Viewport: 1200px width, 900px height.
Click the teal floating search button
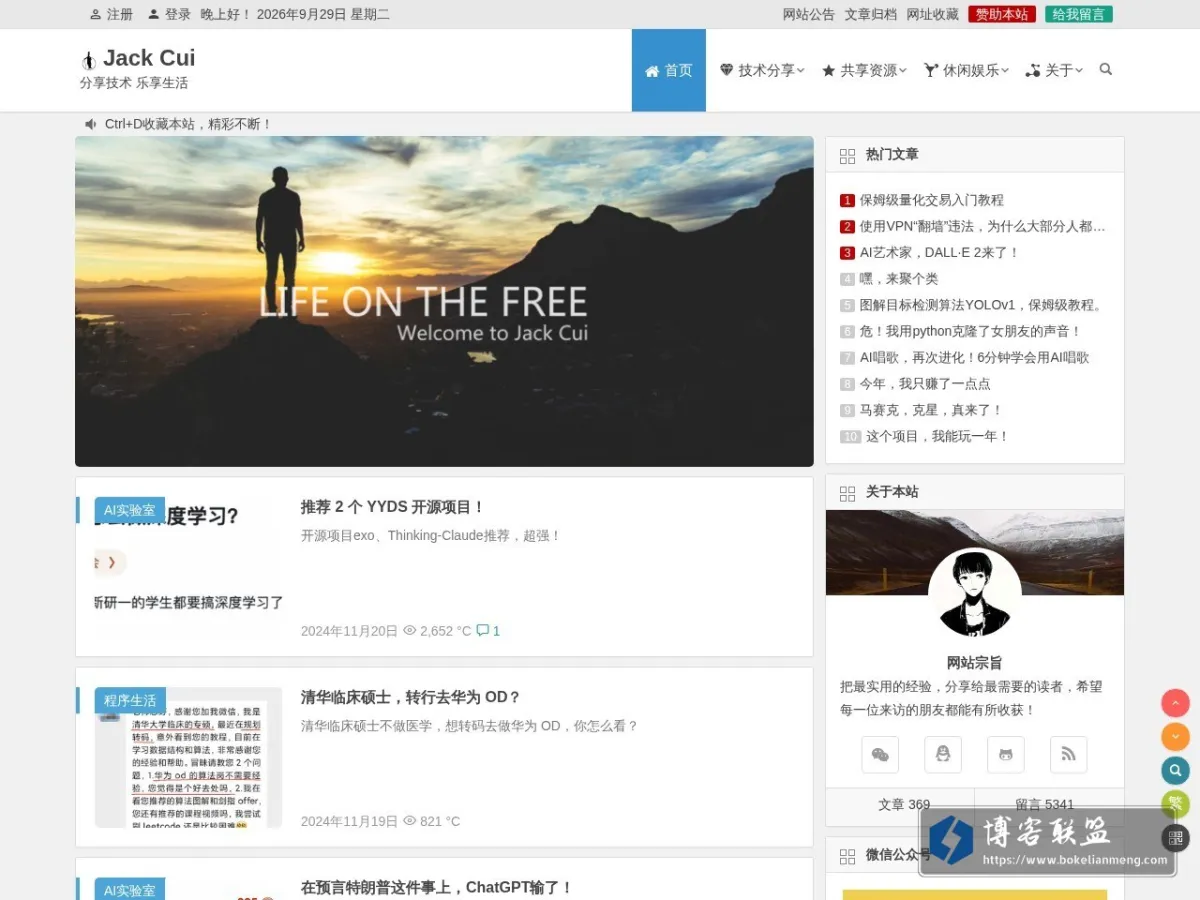[x=1175, y=771]
